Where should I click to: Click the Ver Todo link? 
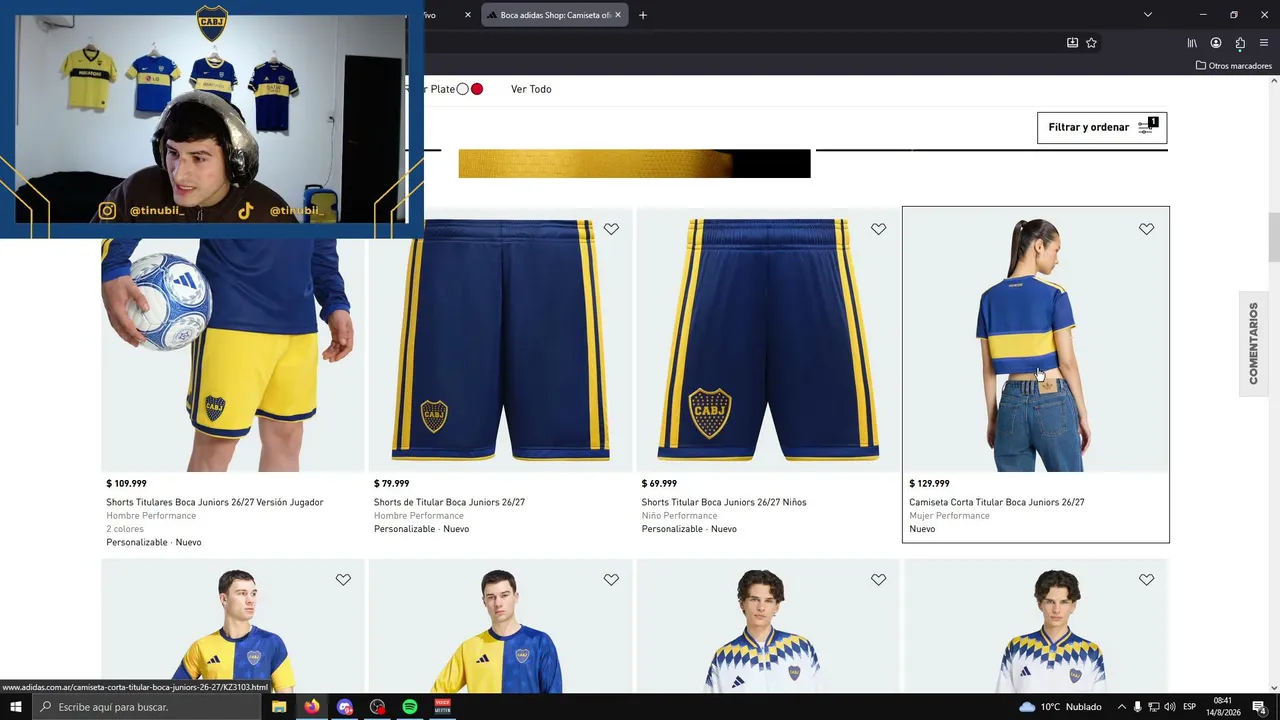(x=531, y=89)
